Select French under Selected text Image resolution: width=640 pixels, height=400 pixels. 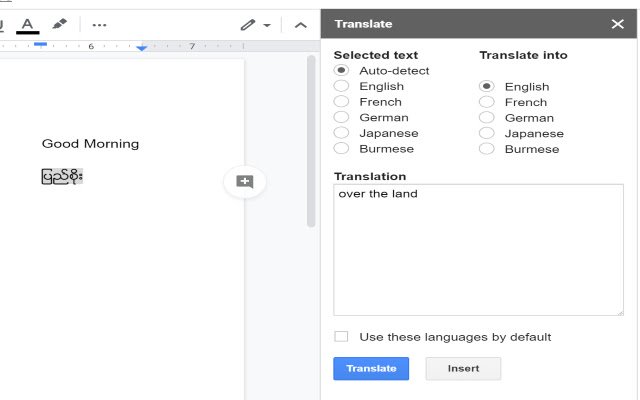point(341,101)
